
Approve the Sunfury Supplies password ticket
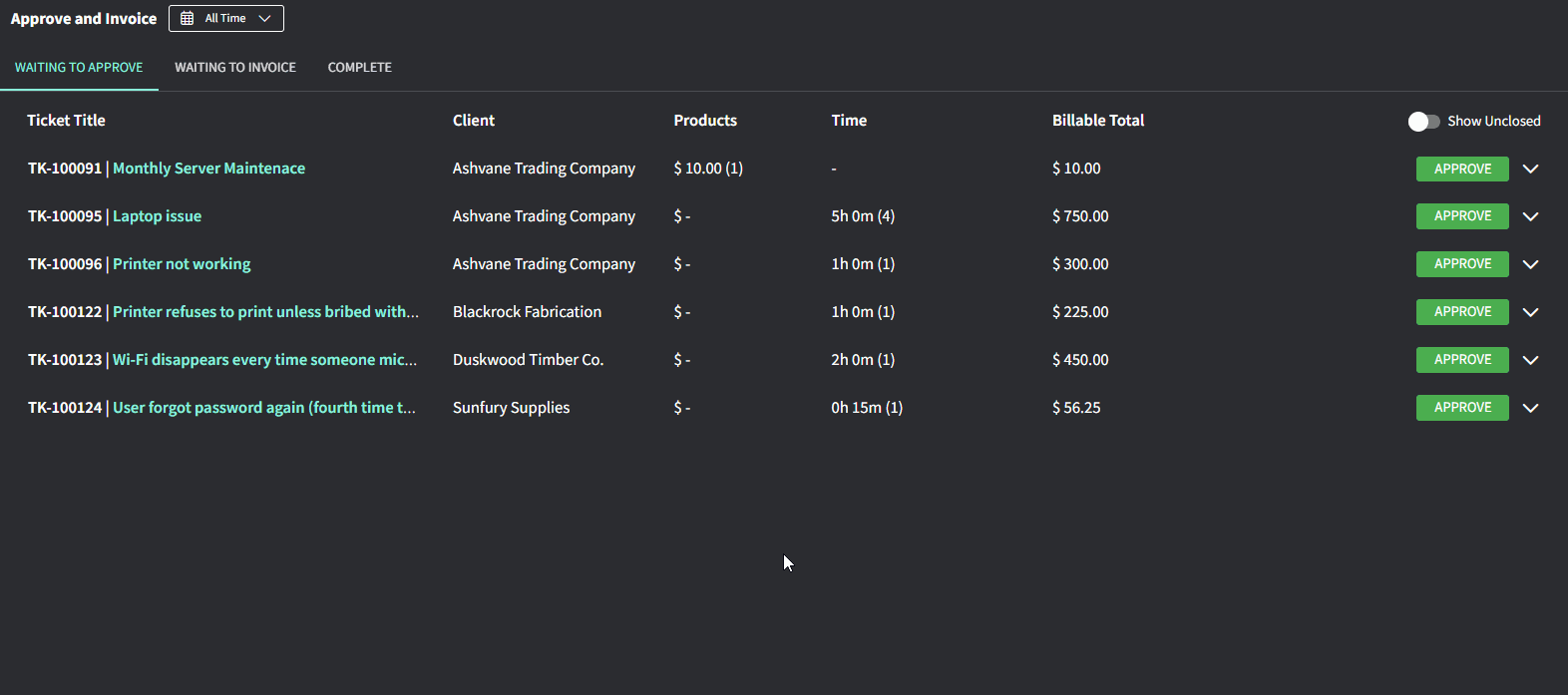click(x=1461, y=408)
